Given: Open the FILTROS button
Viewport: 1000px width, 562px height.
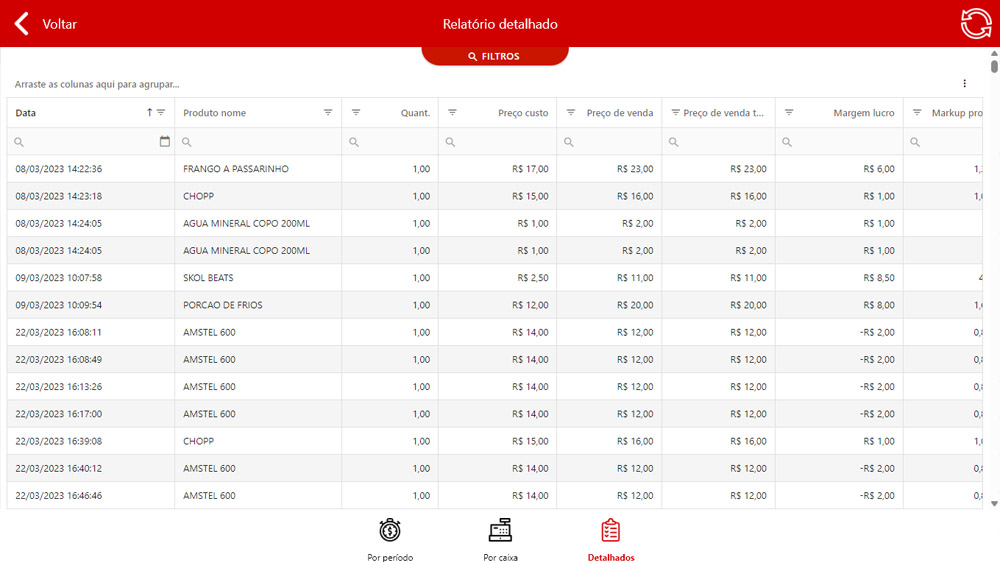Looking at the screenshot, I should [x=495, y=56].
